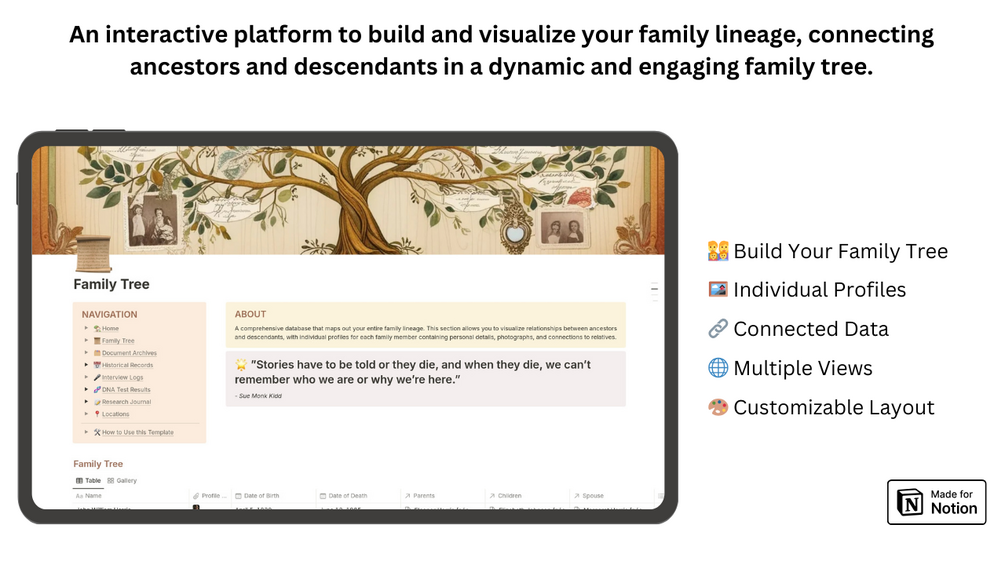Click the Children column relation arrow icon

[x=492, y=496]
